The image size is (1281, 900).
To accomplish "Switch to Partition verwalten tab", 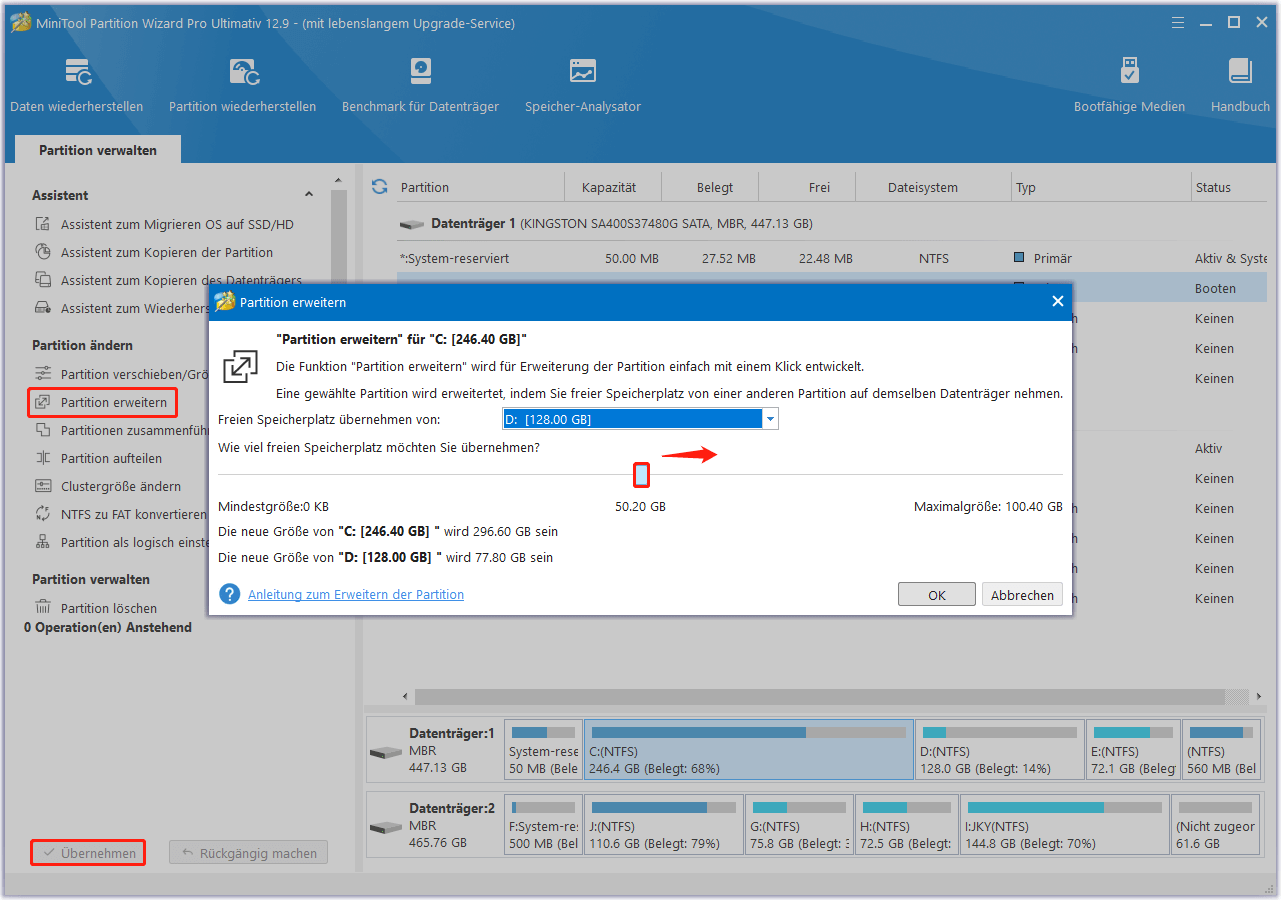I will 98,150.
